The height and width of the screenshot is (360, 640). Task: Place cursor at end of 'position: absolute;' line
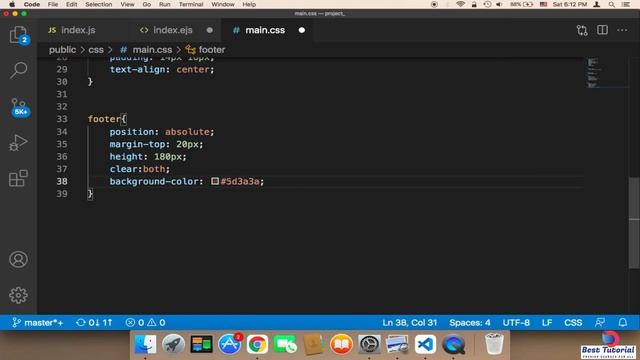[215, 132]
